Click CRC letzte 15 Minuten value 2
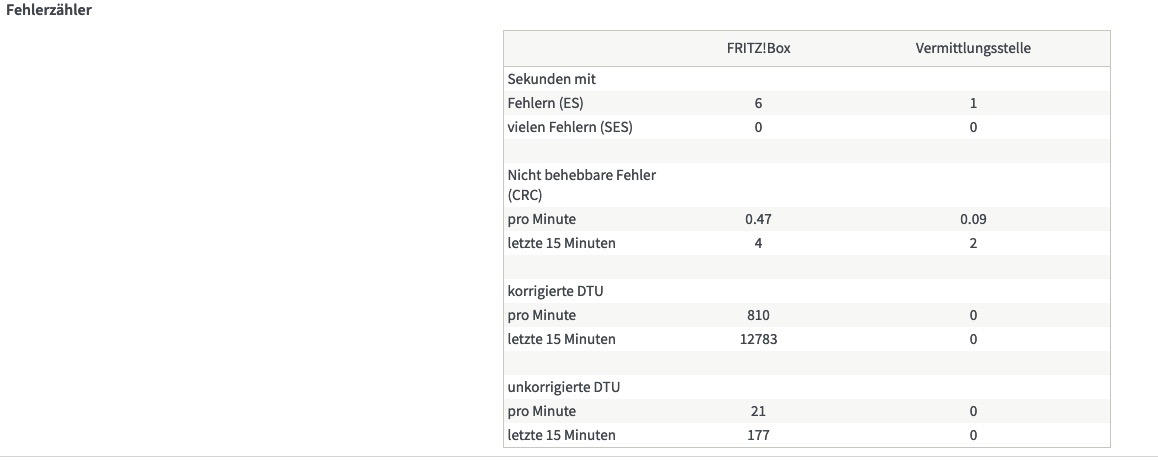Viewport: 1158px width, 460px height. 973,243
